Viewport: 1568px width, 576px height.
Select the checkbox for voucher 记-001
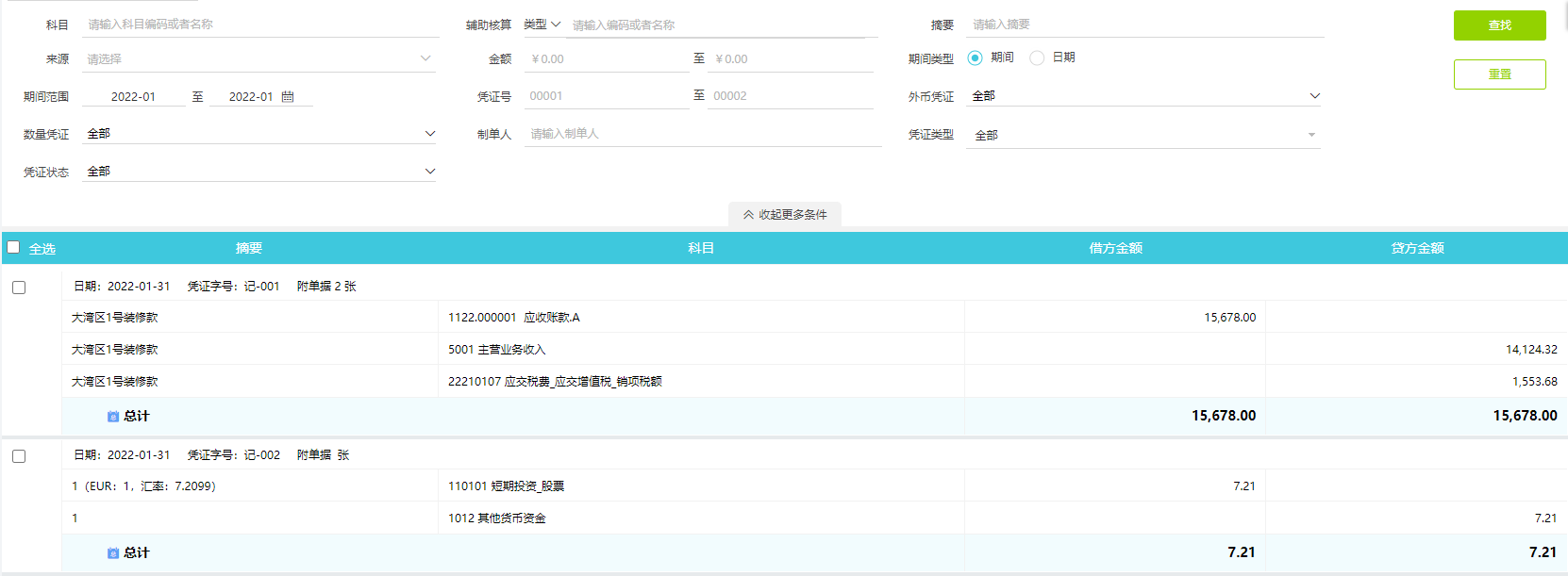point(19,288)
